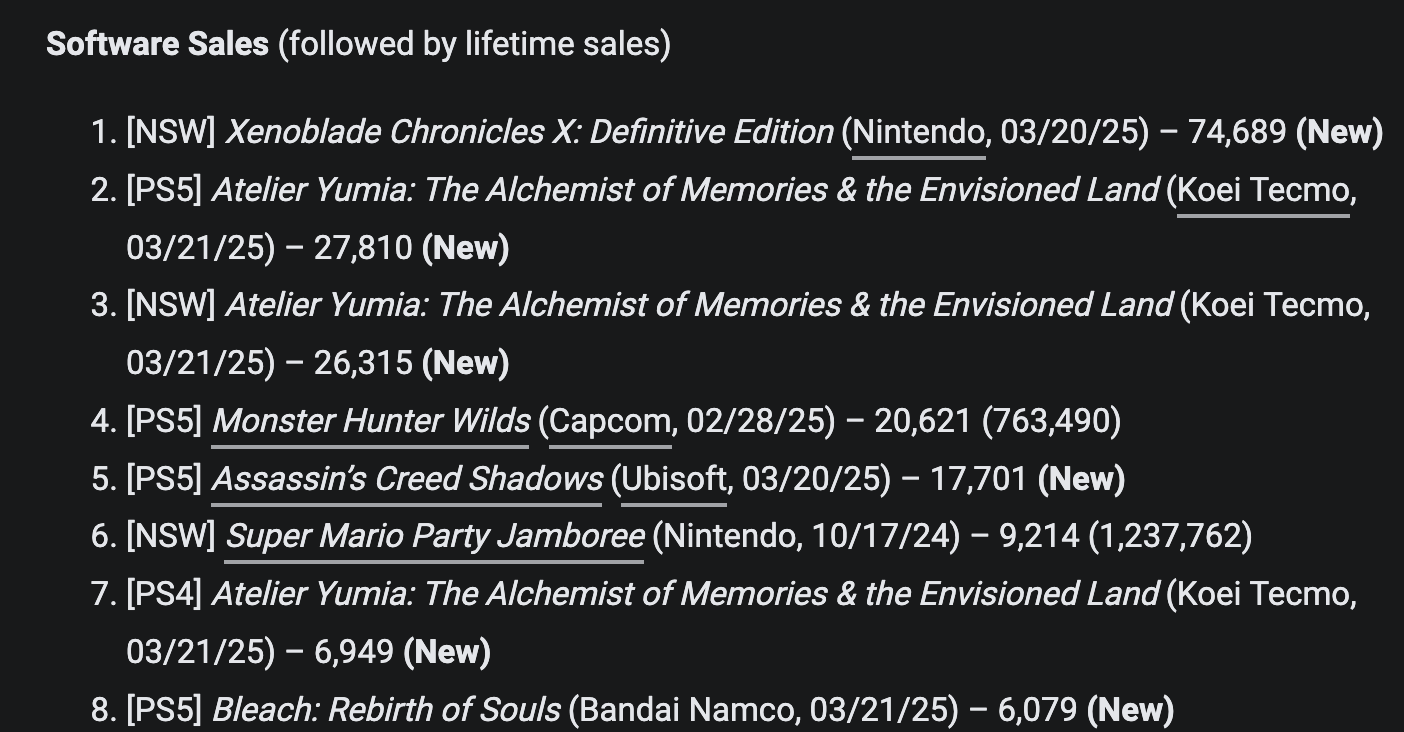Click the PS4 Atelier Yumia entry title

685,595
